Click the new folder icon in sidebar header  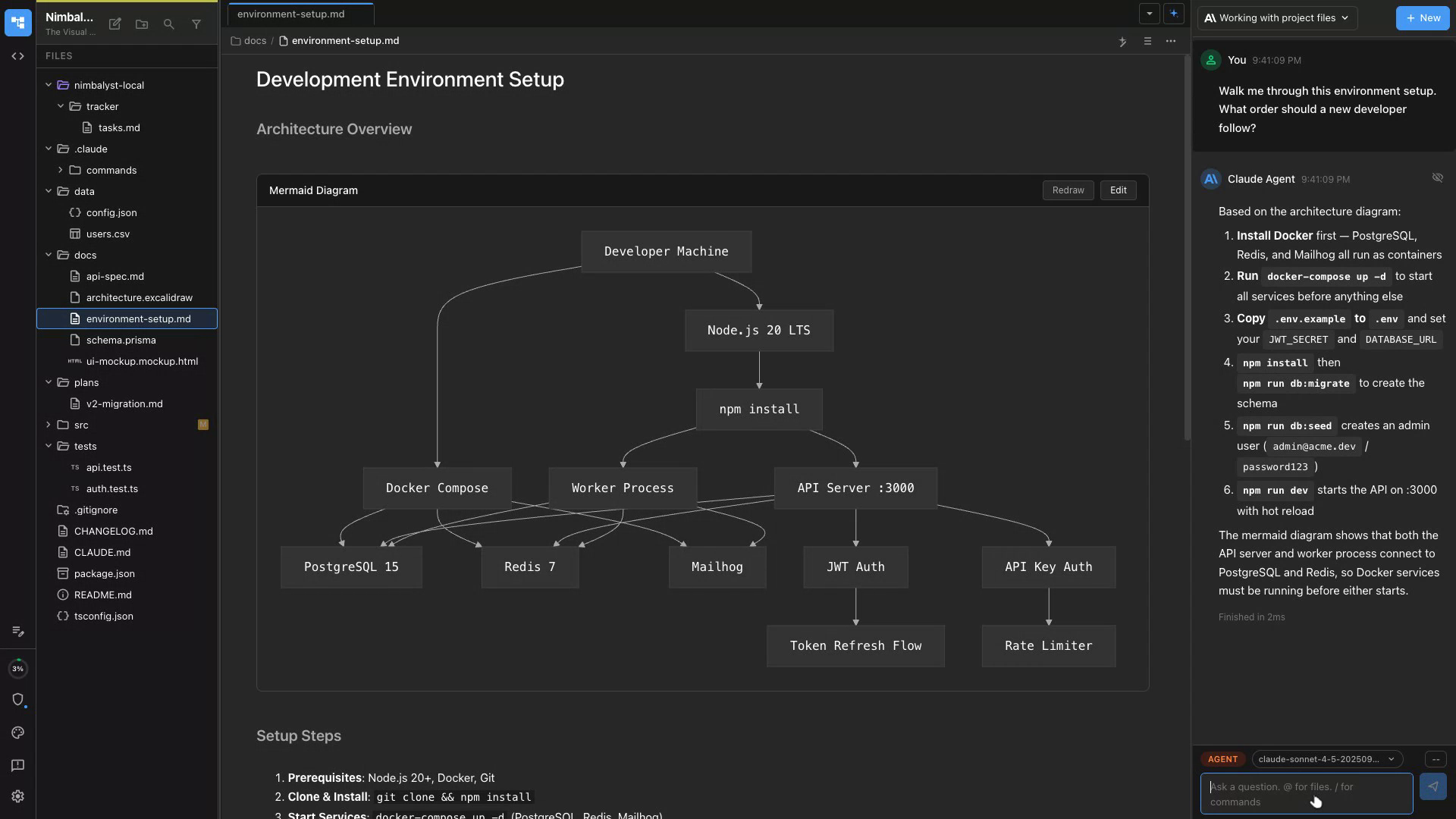[x=142, y=24]
